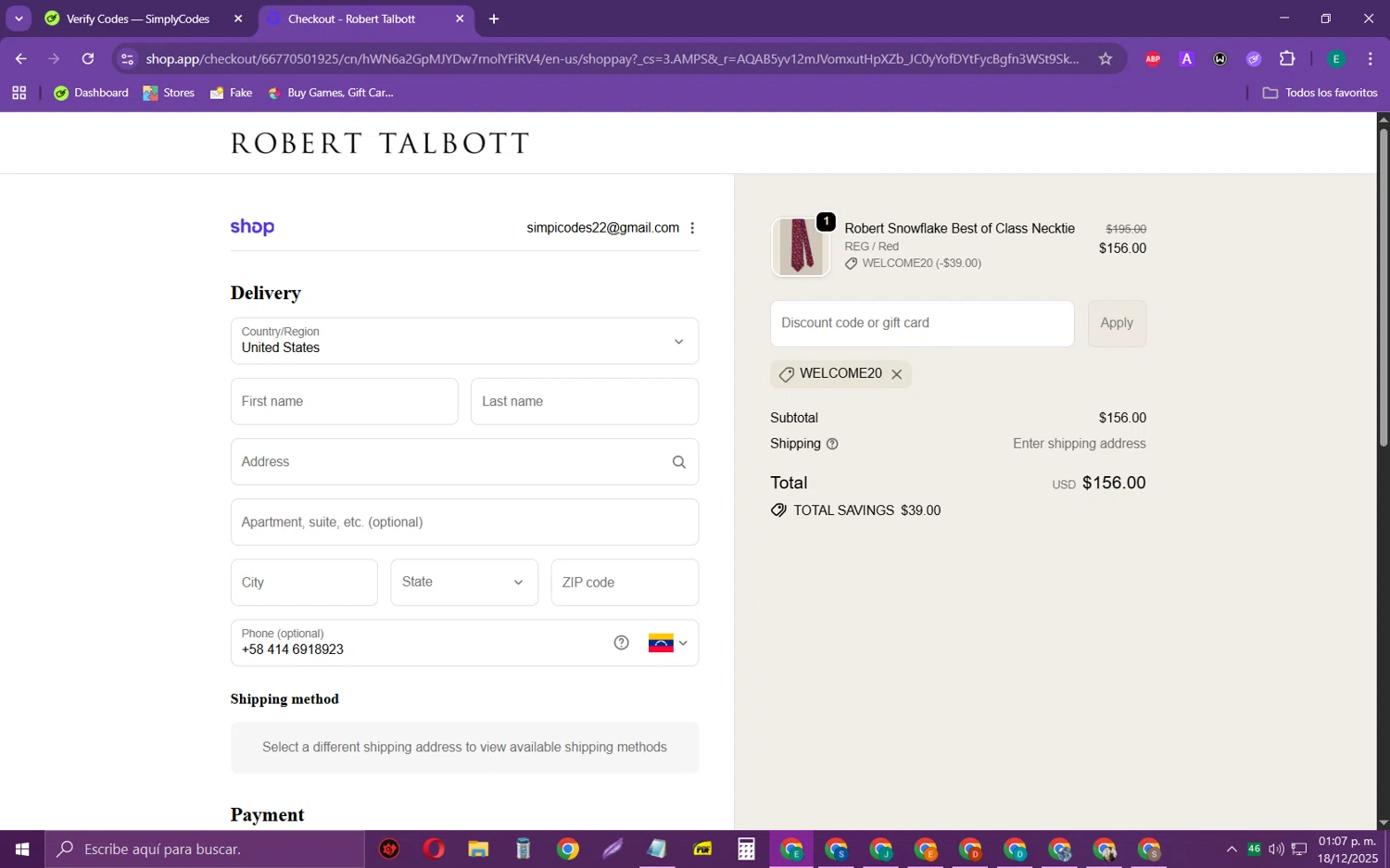Screen dimensions: 1390x868
Task: Open tab search dropdown arrow
Action: (19, 19)
